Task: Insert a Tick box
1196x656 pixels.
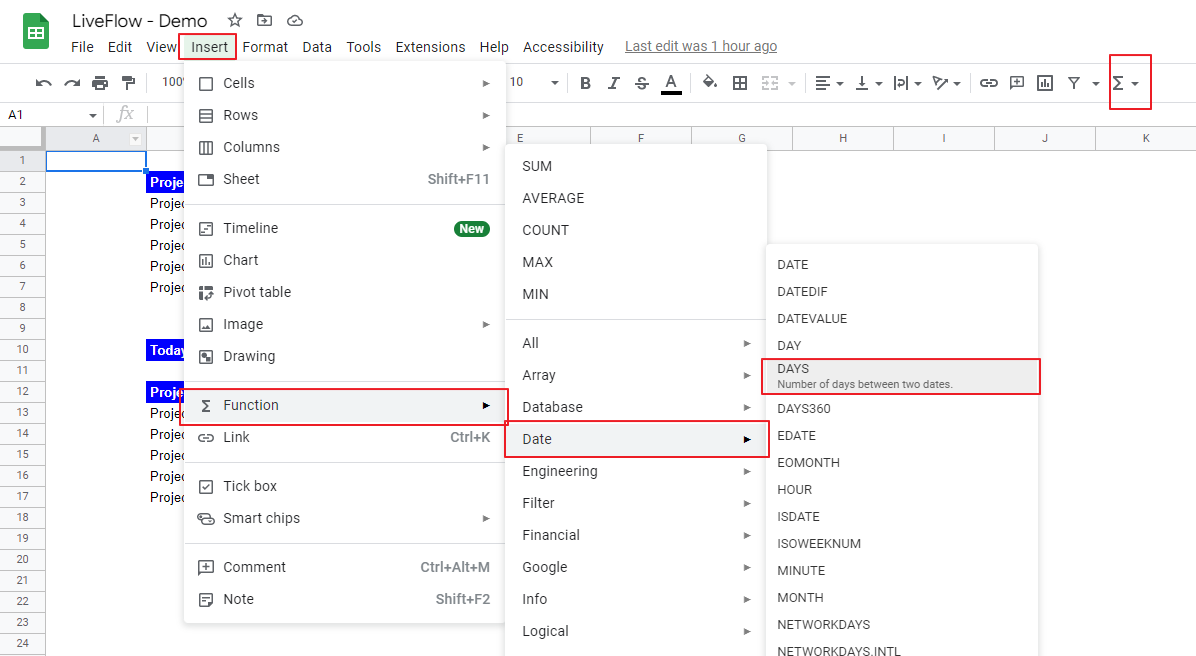Action: point(344,486)
